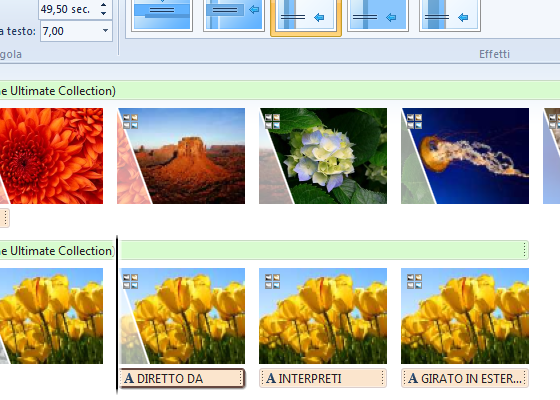The image size is (560, 400).
Task: Open the 7,00 text size dropdown
Action: 105,31
